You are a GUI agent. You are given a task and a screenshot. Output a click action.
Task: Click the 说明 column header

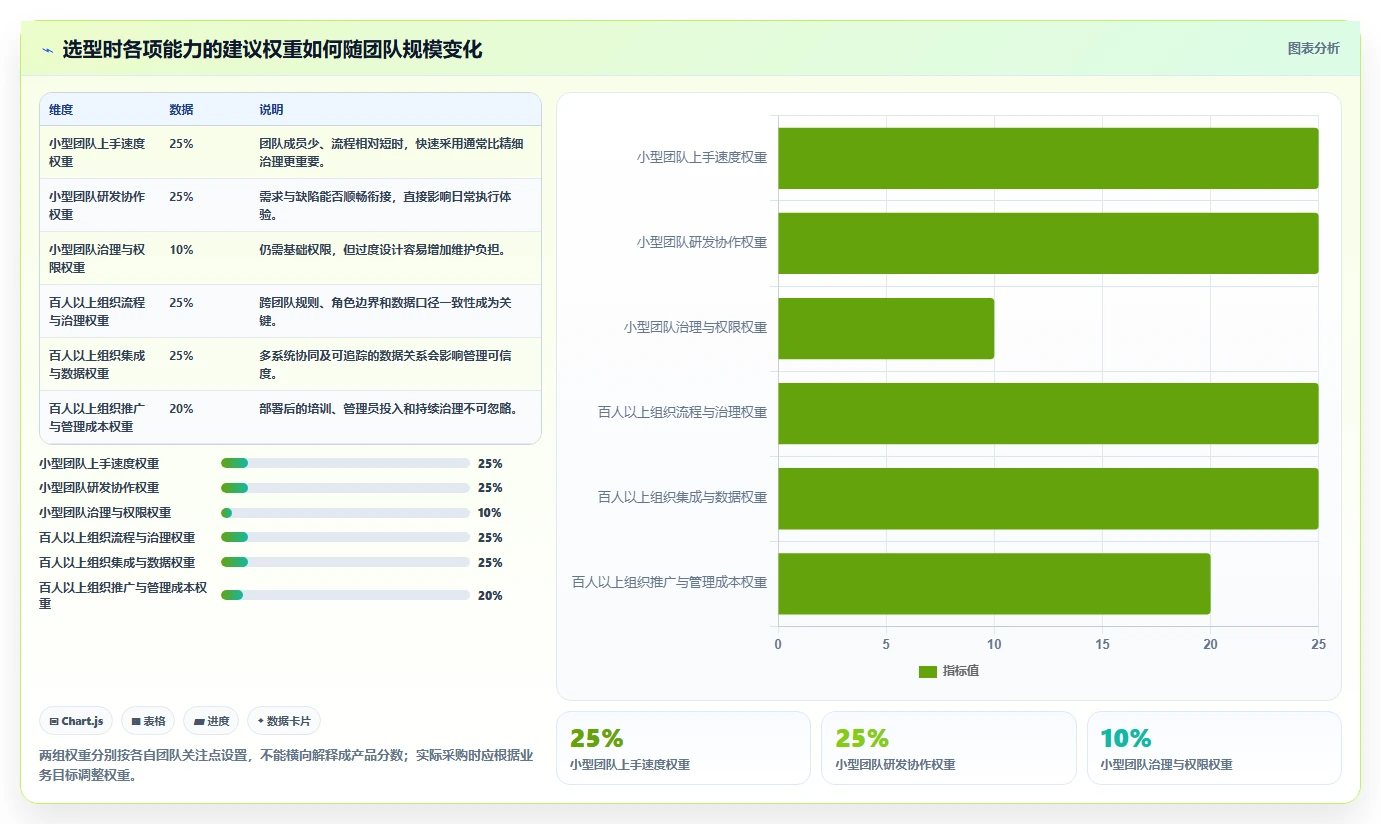(x=271, y=110)
